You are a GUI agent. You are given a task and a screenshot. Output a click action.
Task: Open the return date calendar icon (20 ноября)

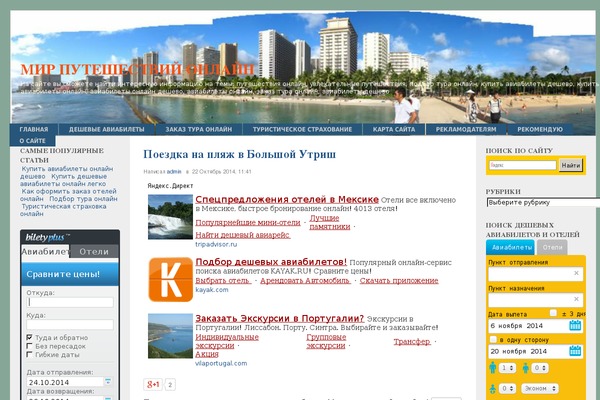pos(575,351)
